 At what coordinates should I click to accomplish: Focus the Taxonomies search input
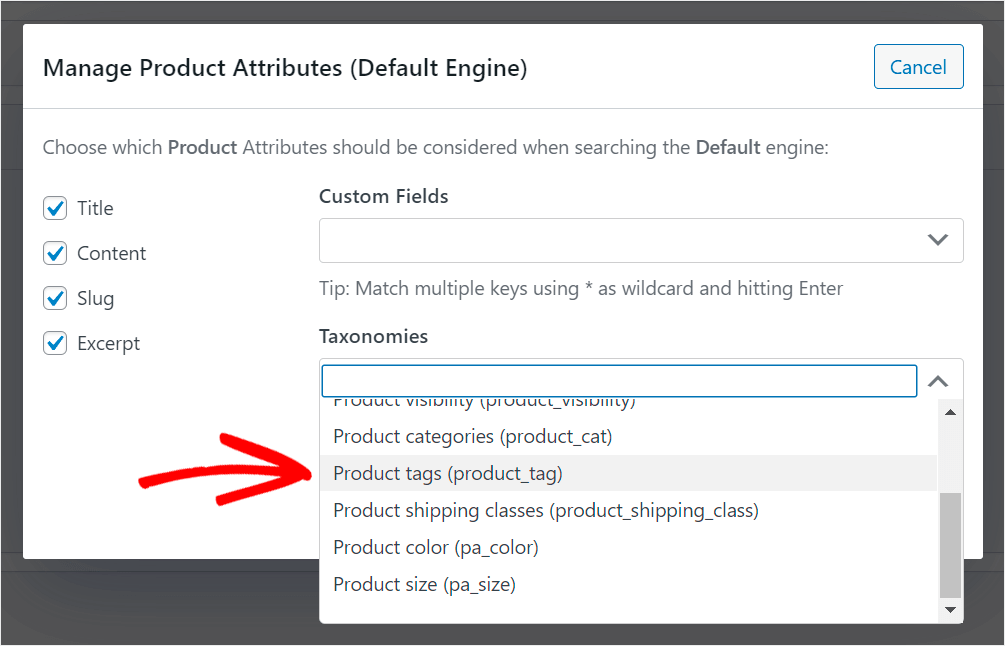(x=619, y=381)
